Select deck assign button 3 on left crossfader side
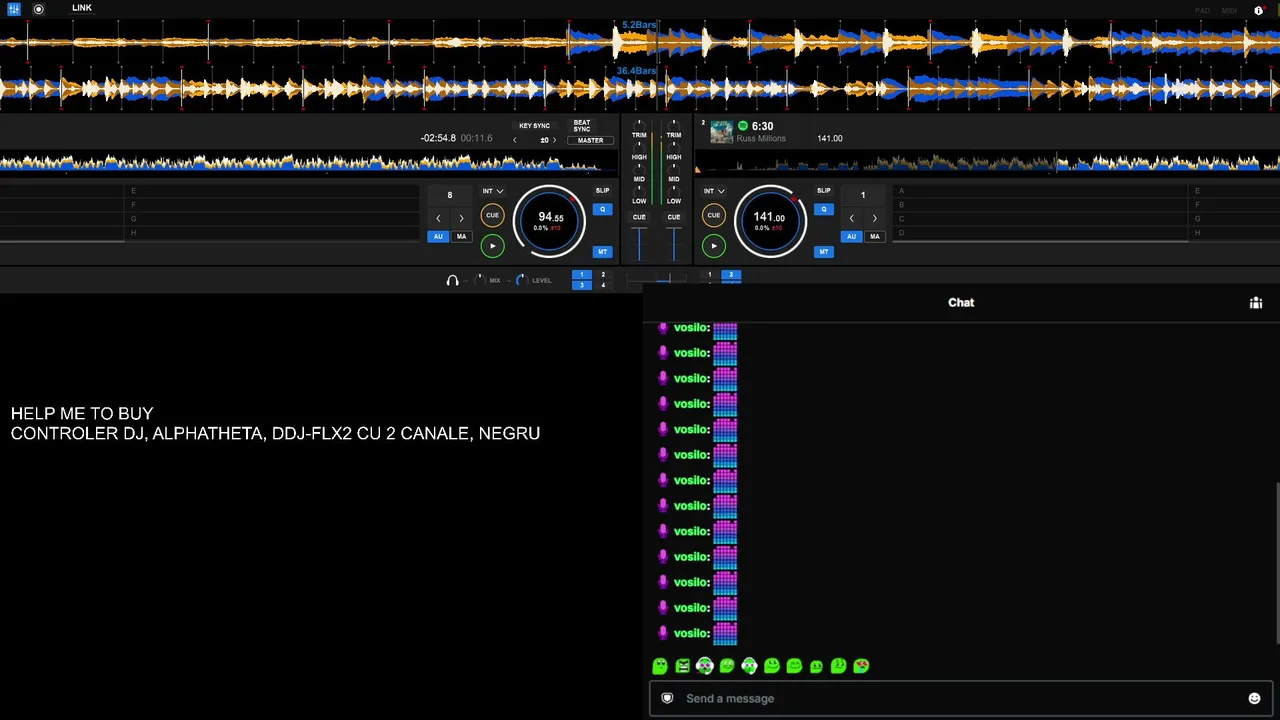This screenshot has height=720, width=1280. pyautogui.click(x=582, y=285)
